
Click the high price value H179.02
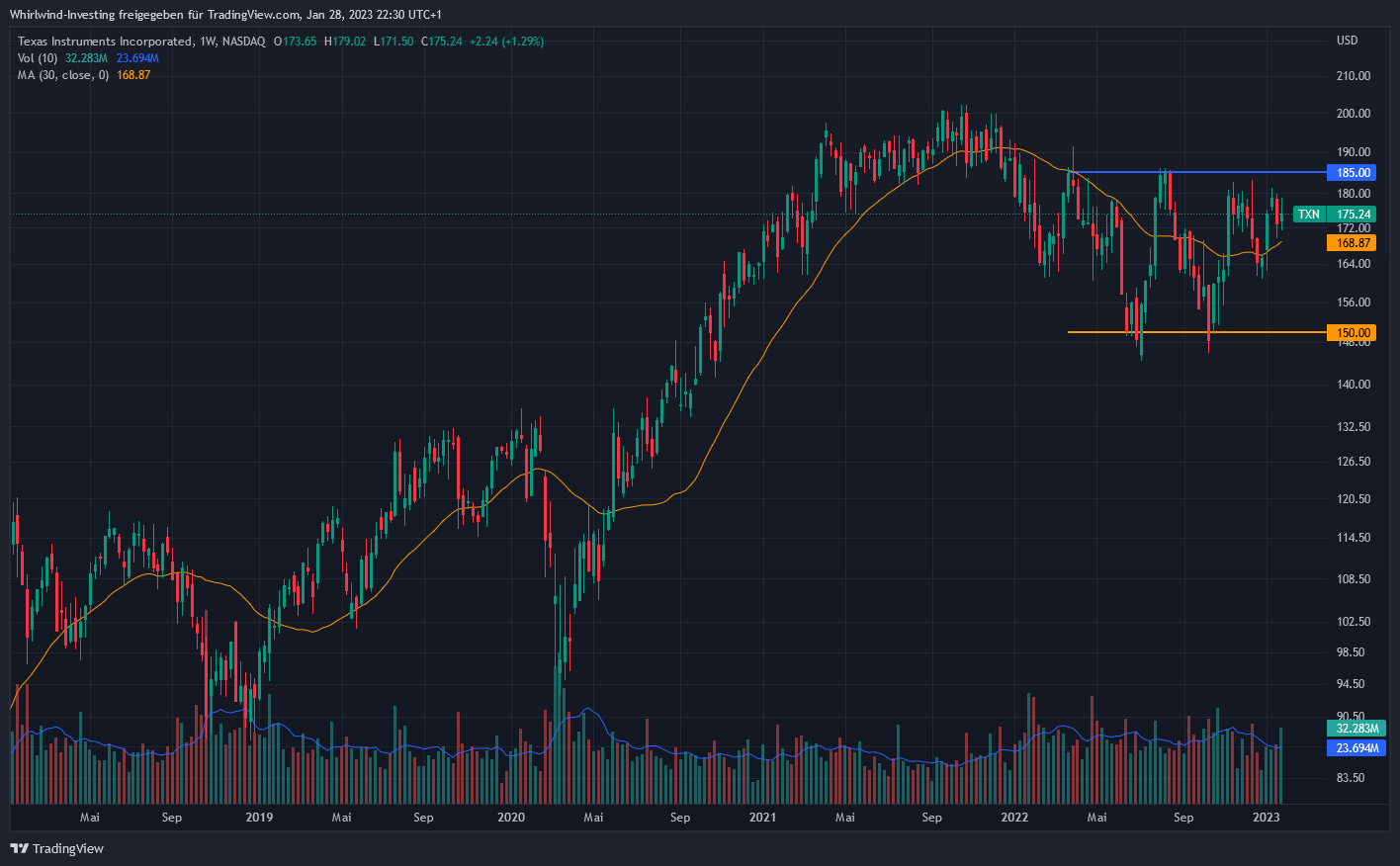345,42
